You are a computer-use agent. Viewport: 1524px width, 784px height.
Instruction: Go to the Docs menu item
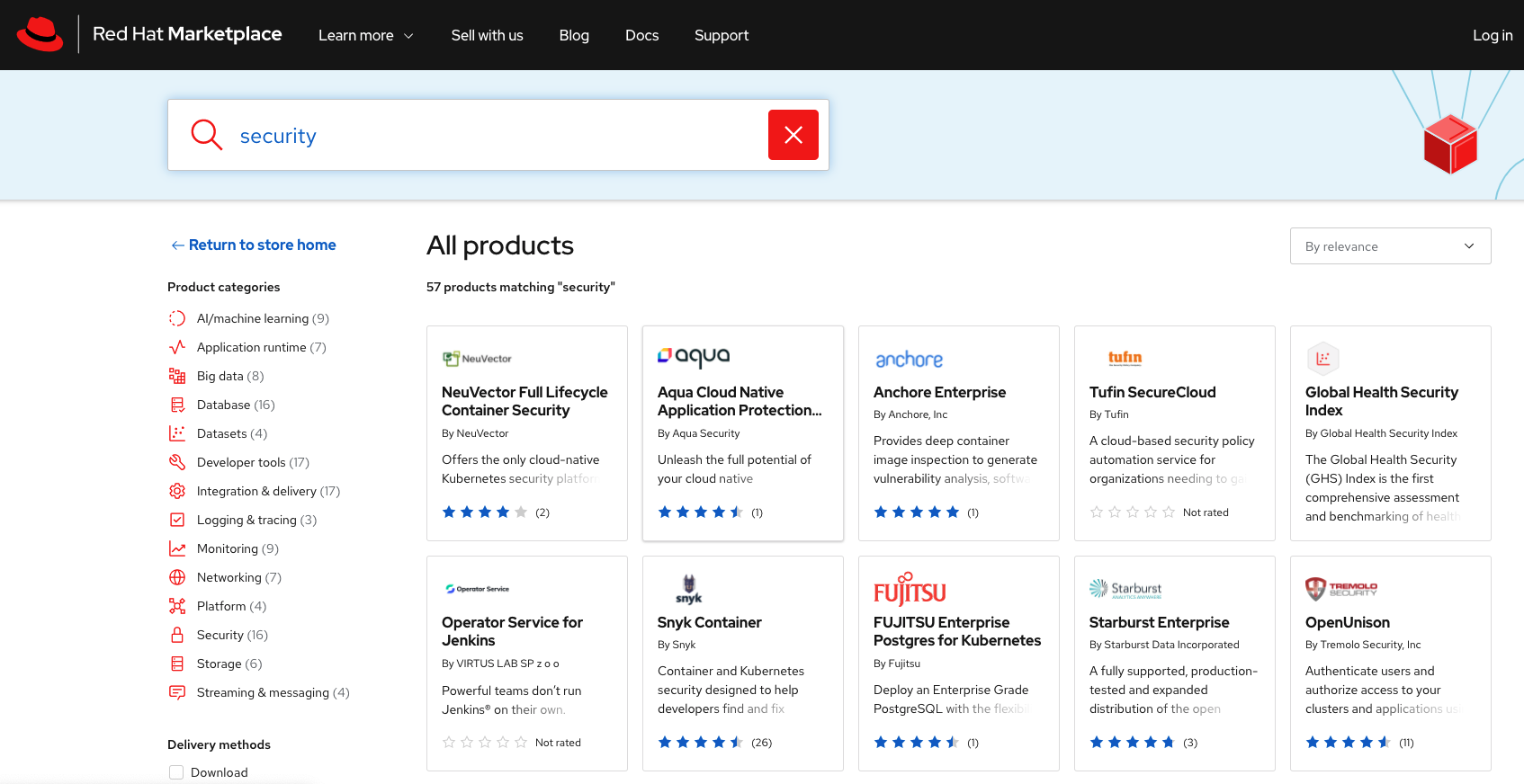(x=641, y=35)
